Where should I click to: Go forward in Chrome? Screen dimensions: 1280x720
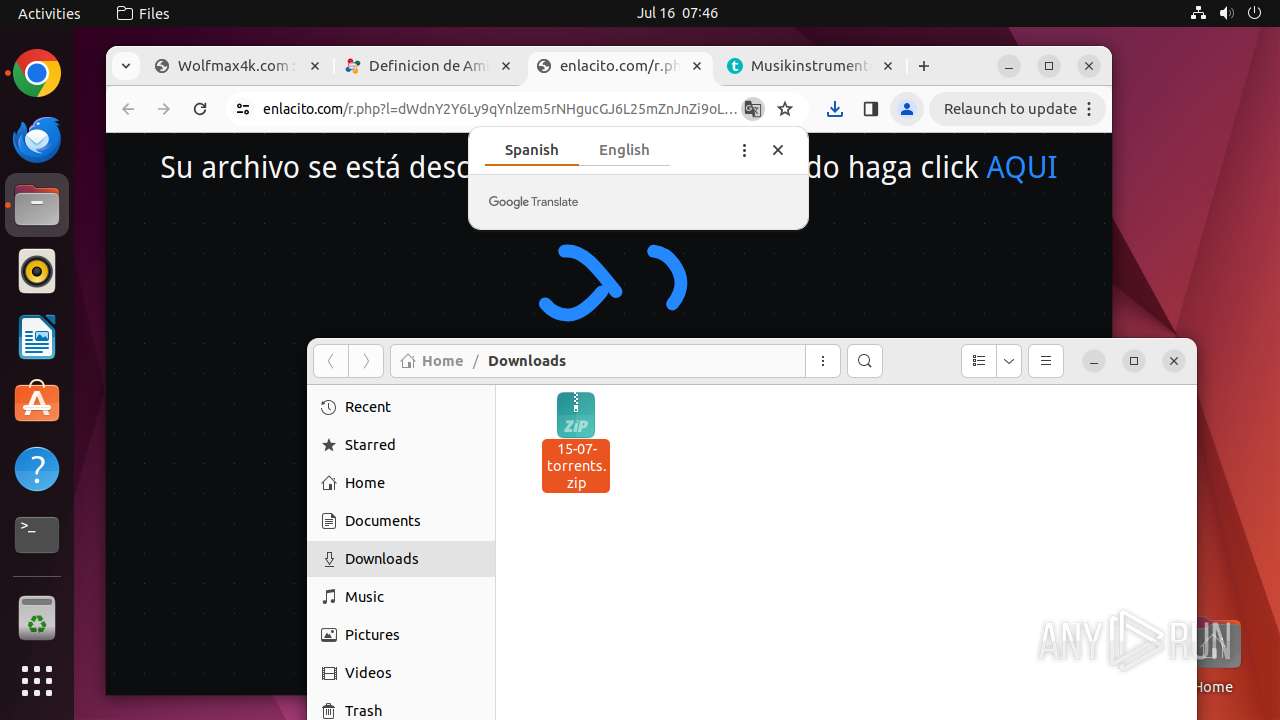(164, 109)
